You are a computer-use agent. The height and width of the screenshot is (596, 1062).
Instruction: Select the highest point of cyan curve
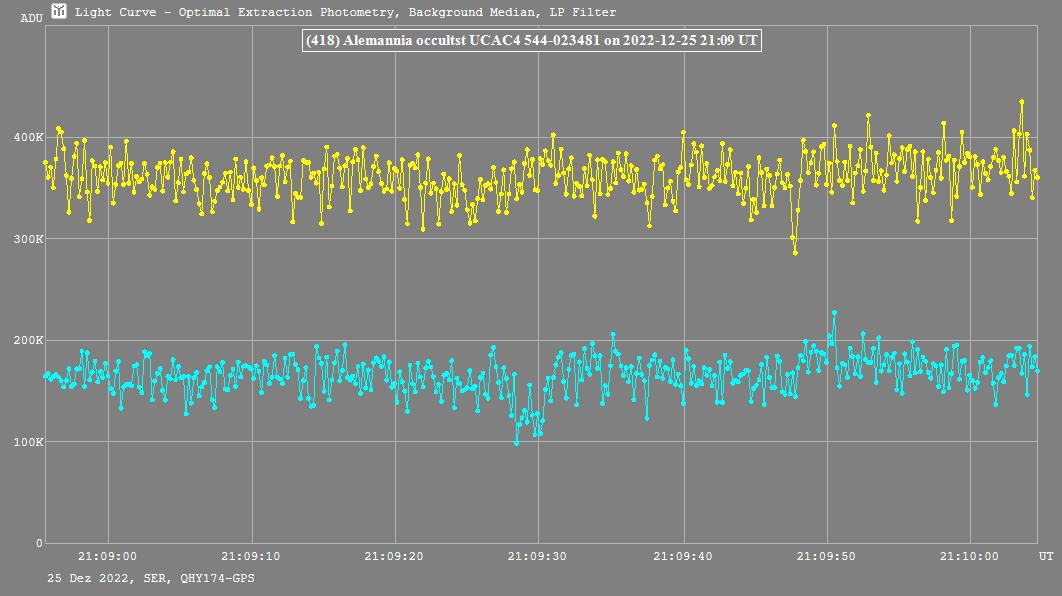click(834, 313)
